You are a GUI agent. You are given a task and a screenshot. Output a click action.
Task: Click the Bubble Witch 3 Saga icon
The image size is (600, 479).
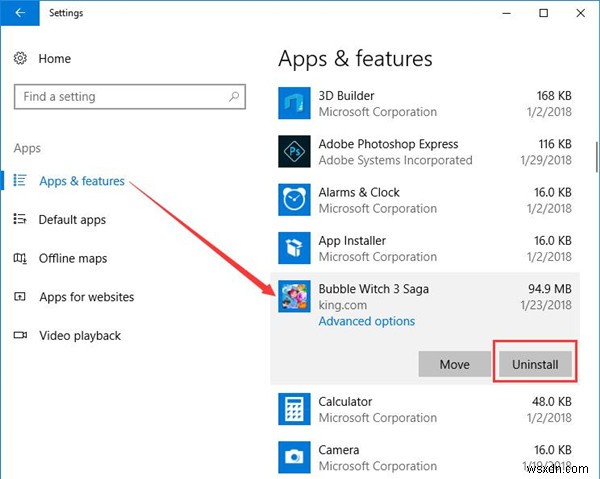tap(294, 297)
